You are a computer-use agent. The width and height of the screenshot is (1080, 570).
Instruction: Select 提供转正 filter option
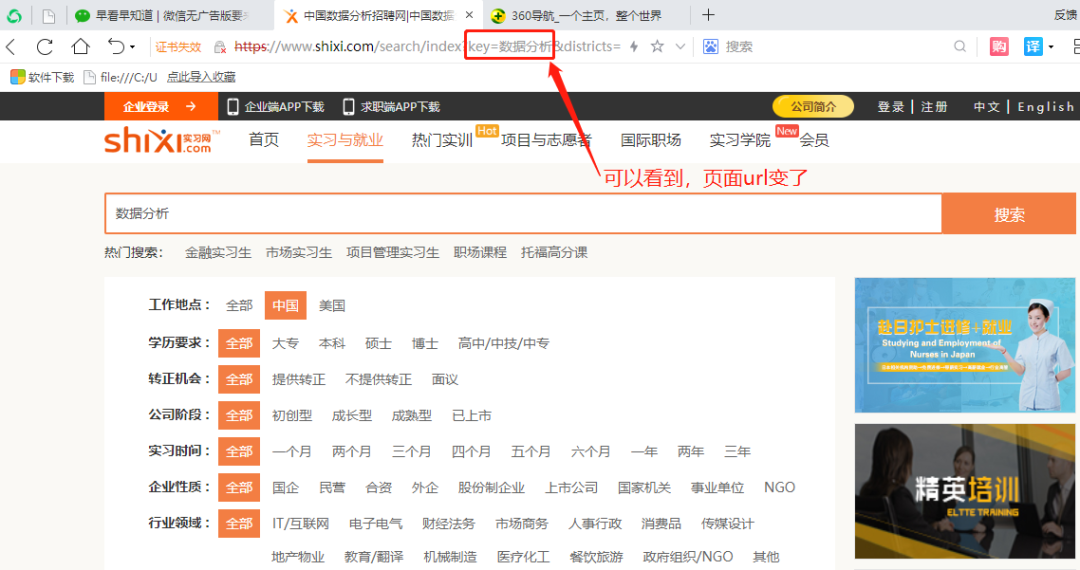pos(299,379)
